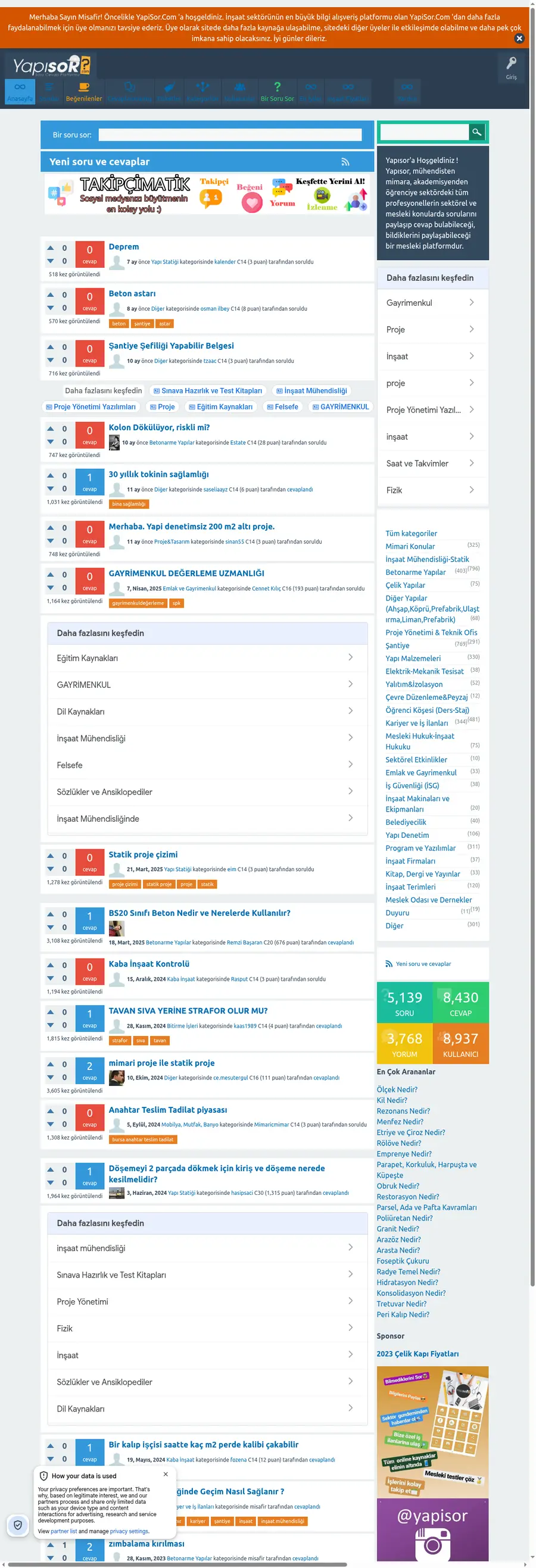The height and width of the screenshot is (1568, 536).
Task: Open the Kategoriler nav icon
Action: [202, 91]
